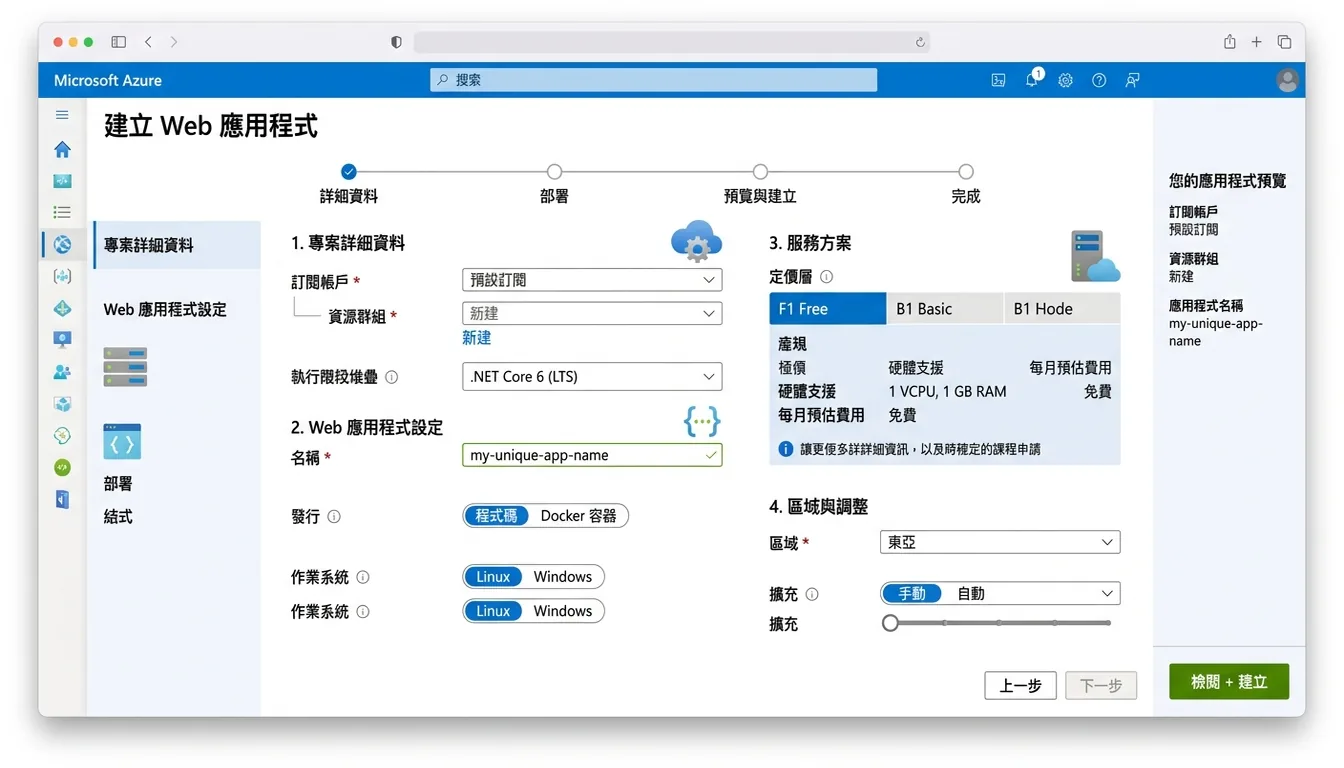Open notifications bell in header

1032,80
